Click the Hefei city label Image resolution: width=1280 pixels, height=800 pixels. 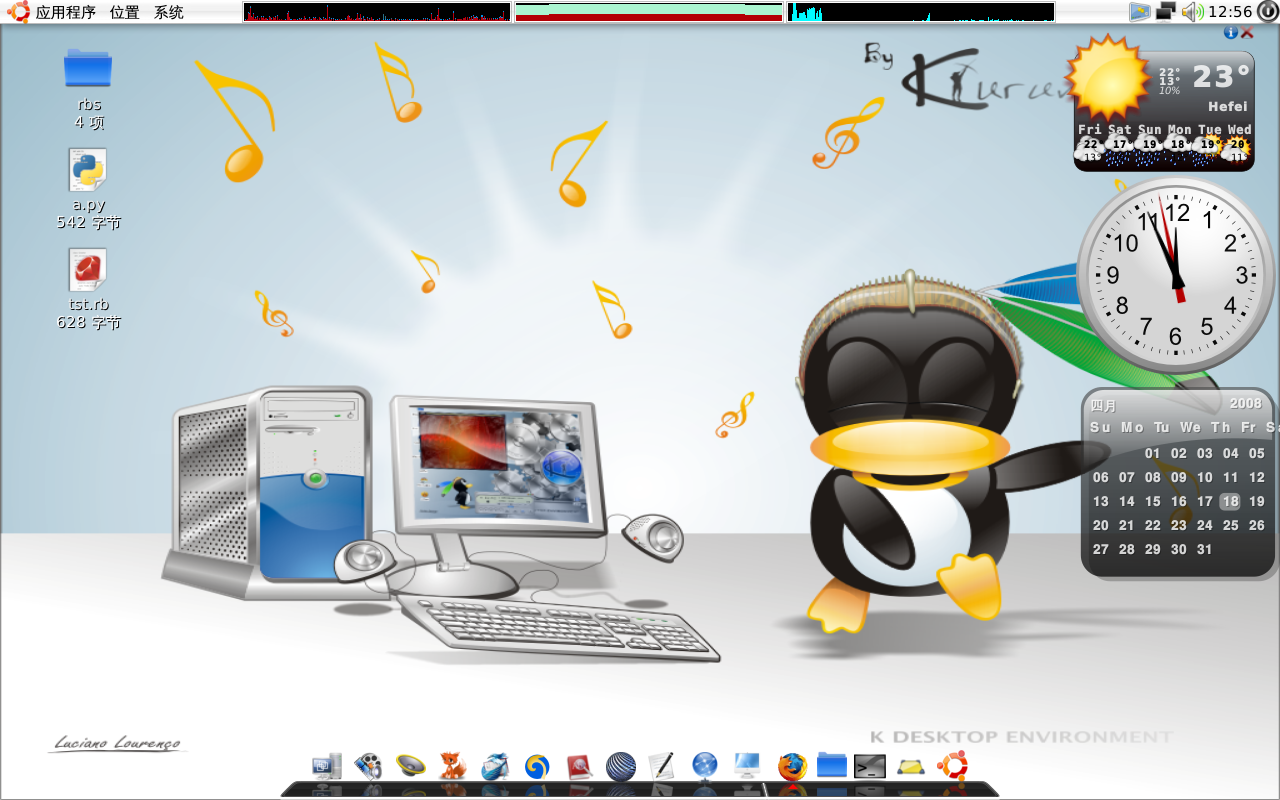point(1228,106)
